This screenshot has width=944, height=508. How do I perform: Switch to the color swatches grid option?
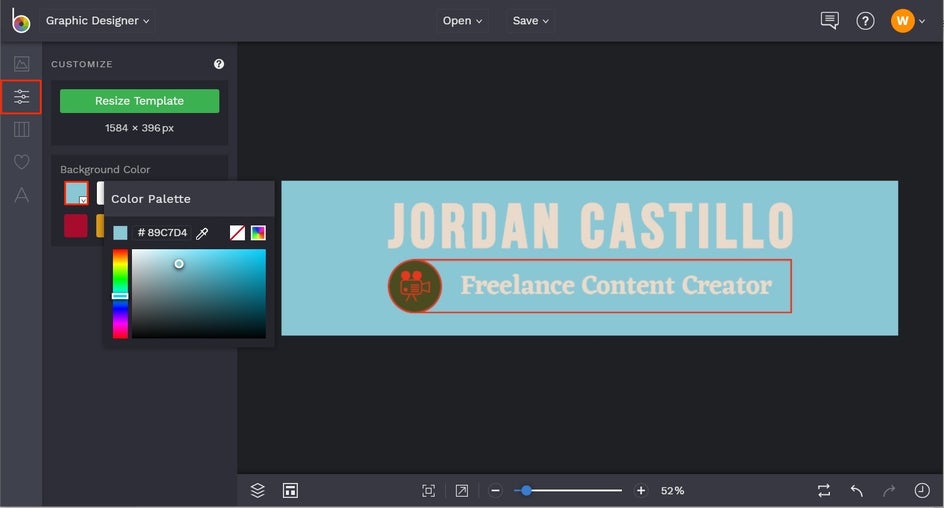click(x=258, y=233)
